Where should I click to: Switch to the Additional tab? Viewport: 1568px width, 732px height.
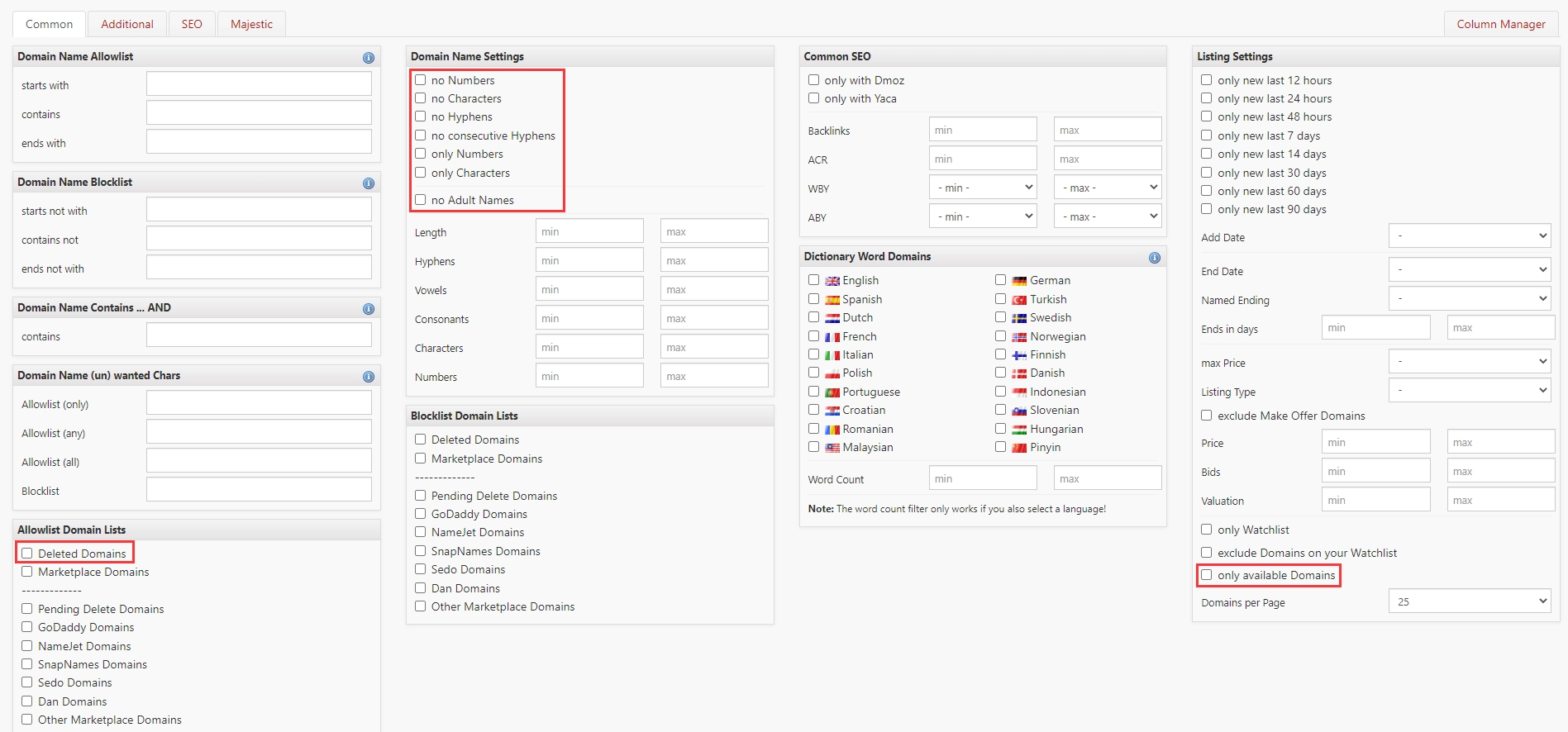pos(127,24)
